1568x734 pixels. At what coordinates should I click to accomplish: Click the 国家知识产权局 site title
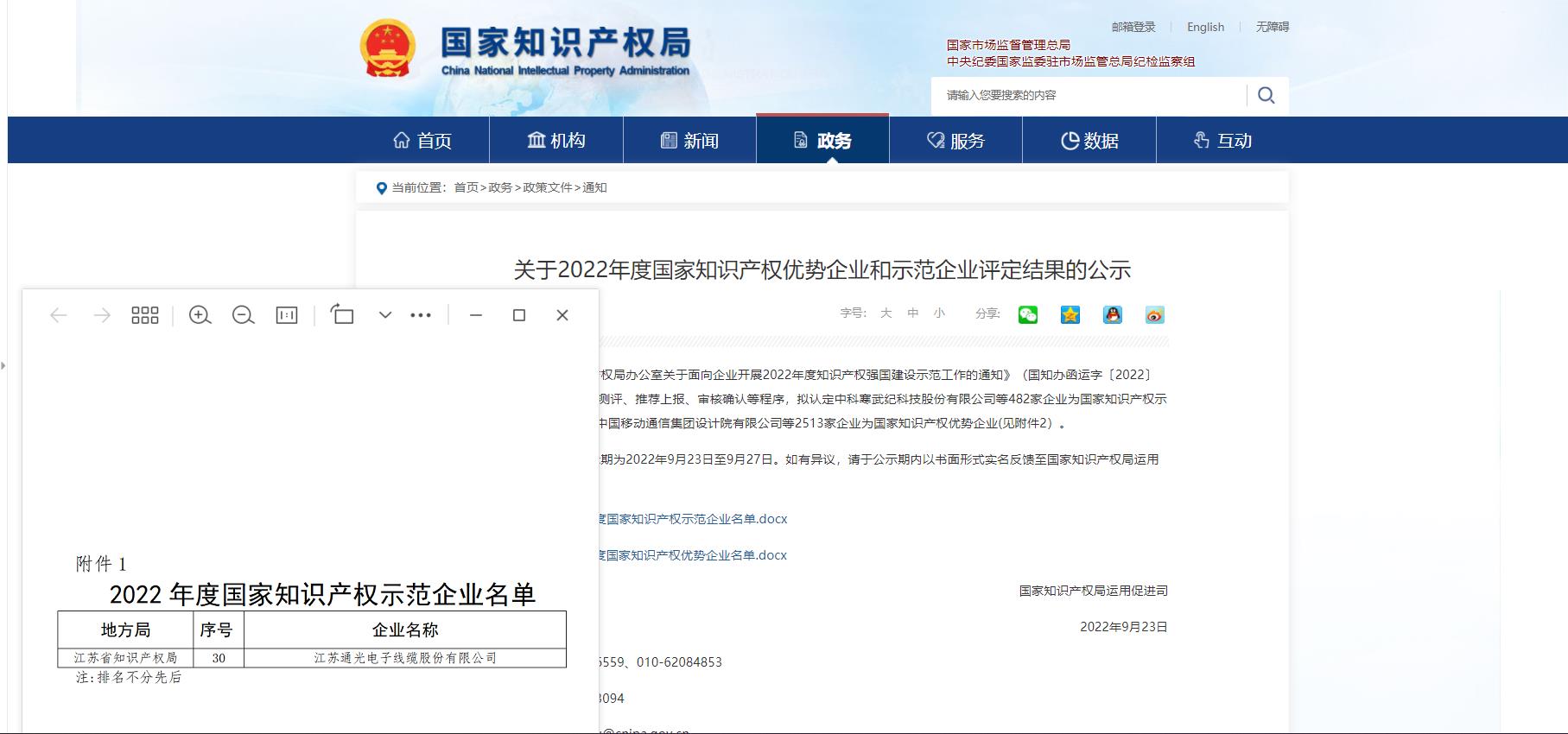(566, 41)
